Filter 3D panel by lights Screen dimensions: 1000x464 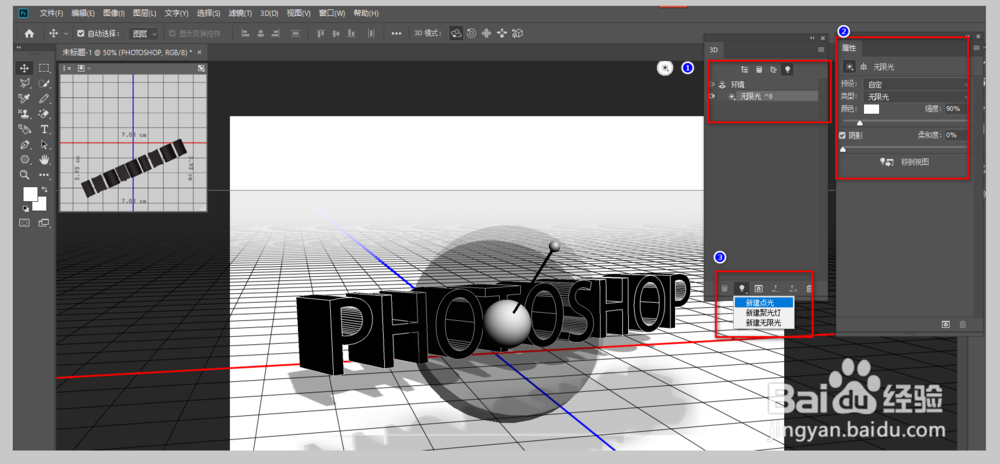(x=788, y=69)
